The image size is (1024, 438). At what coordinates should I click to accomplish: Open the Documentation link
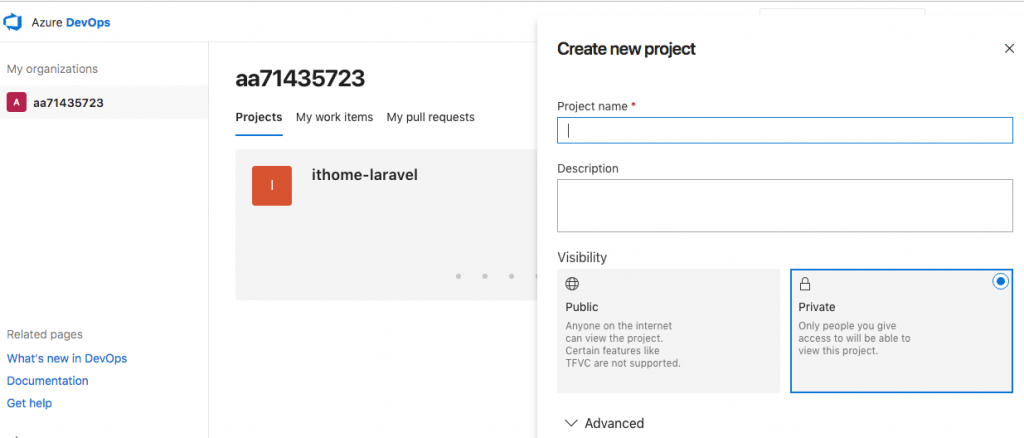coord(47,381)
